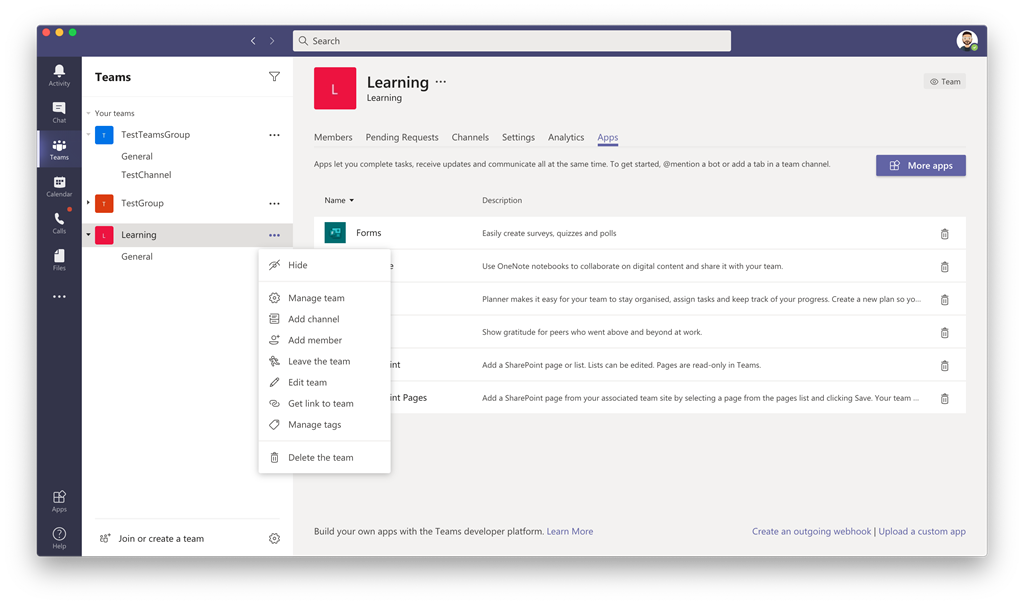The height and width of the screenshot is (605, 1024).
Task: Click the settings gear beside Join or create
Action: tap(274, 538)
